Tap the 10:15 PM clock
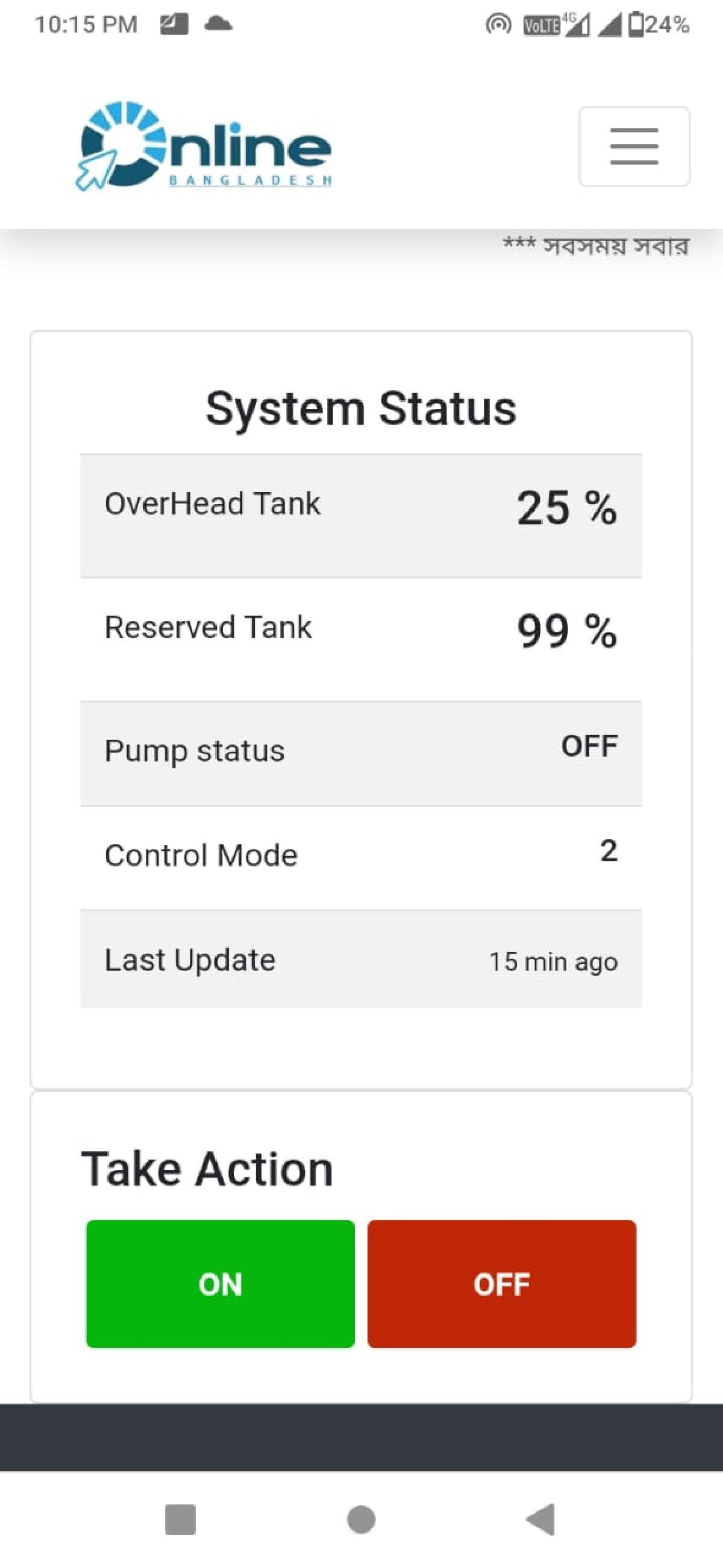723x1568 pixels. 86,25
